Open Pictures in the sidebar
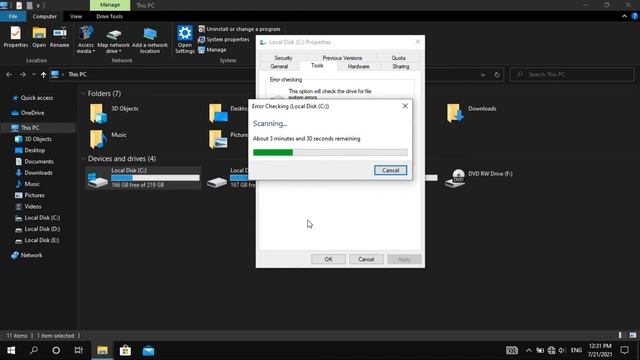Image resolution: width=640 pixels, height=360 pixels. (30, 196)
